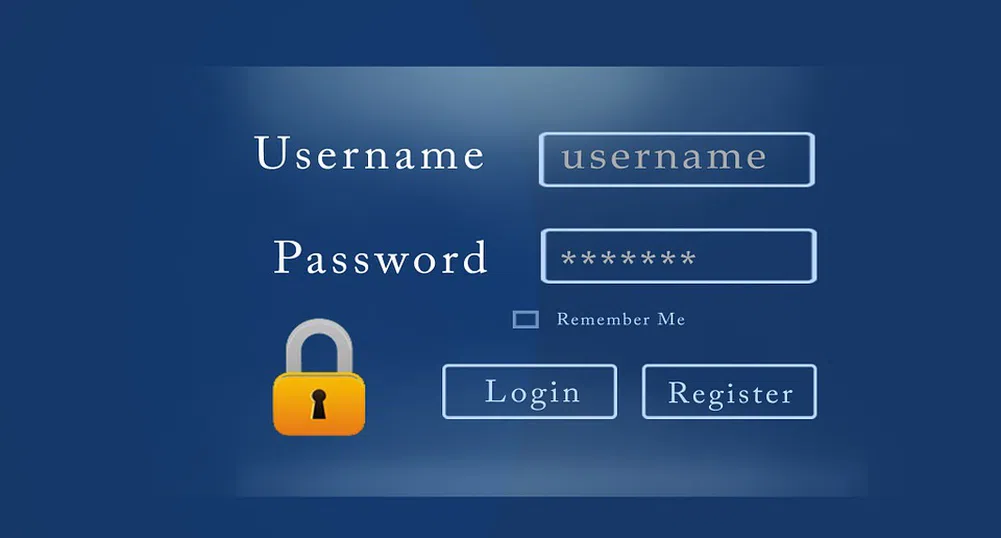This screenshot has height=538, width=1001.
Task: Click the word Login inside its button
Action: (532, 392)
